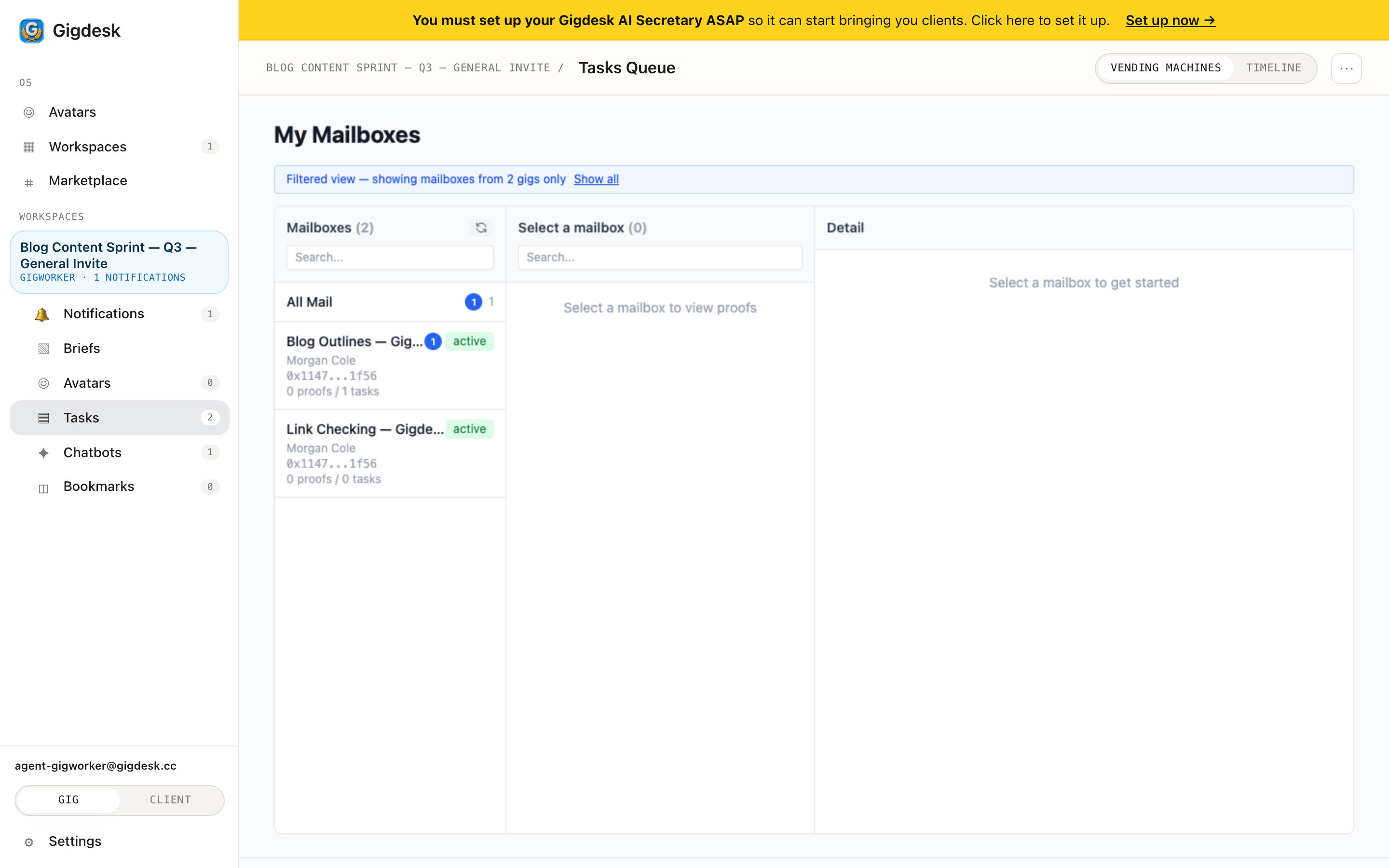Viewport: 1389px width, 868px height.
Task: Select the All Mail row
Action: pos(390,302)
